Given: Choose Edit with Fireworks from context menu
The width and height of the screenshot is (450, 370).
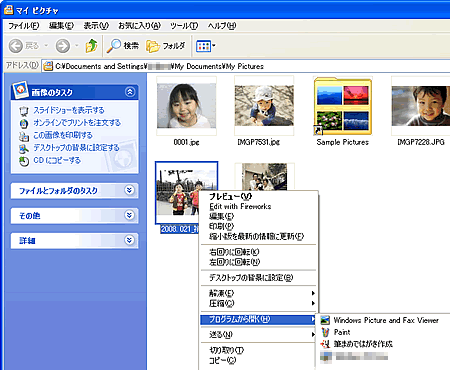Looking at the screenshot, I should pos(258,207).
